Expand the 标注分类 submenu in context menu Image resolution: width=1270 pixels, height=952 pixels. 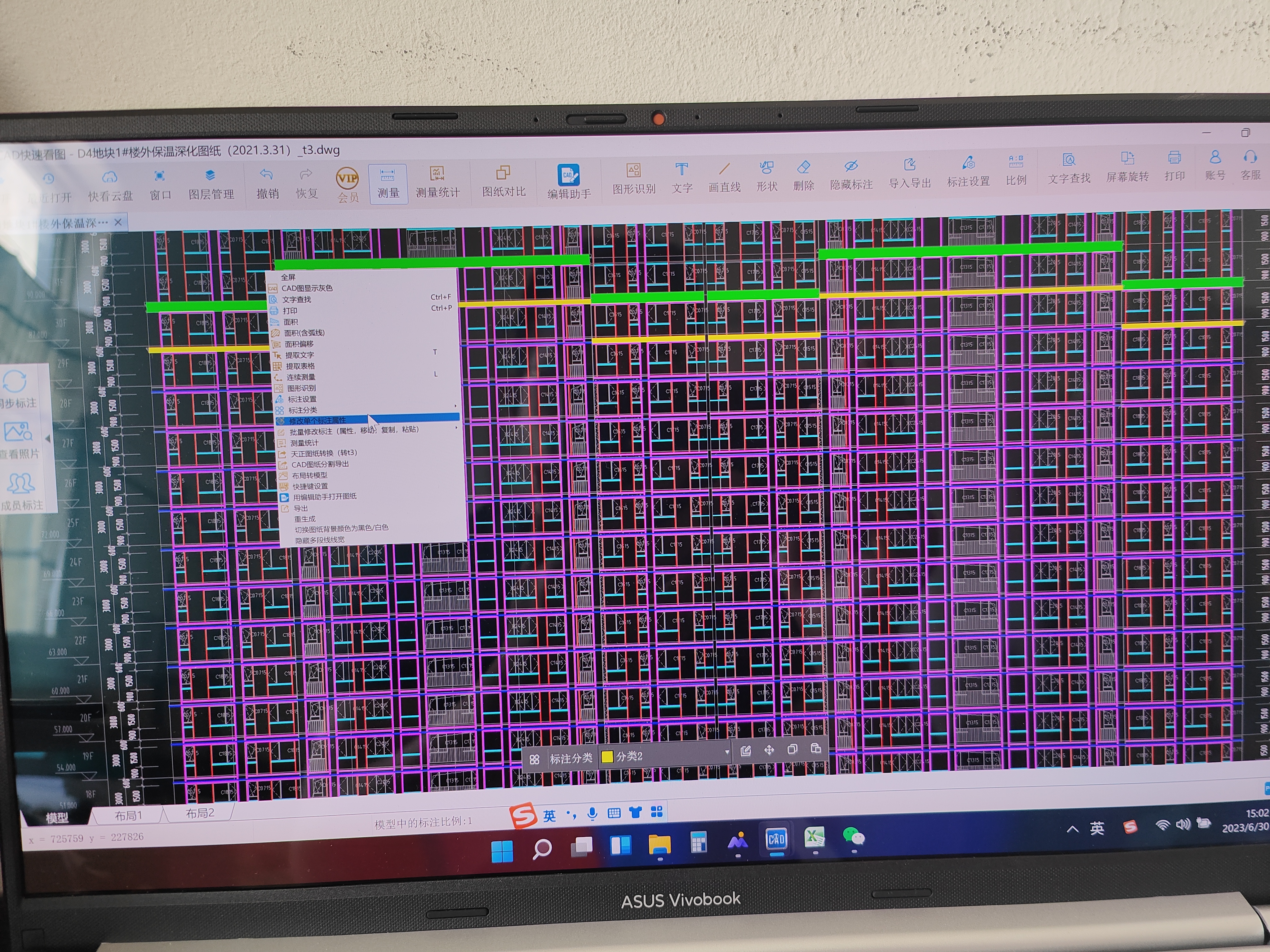coord(366,410)
